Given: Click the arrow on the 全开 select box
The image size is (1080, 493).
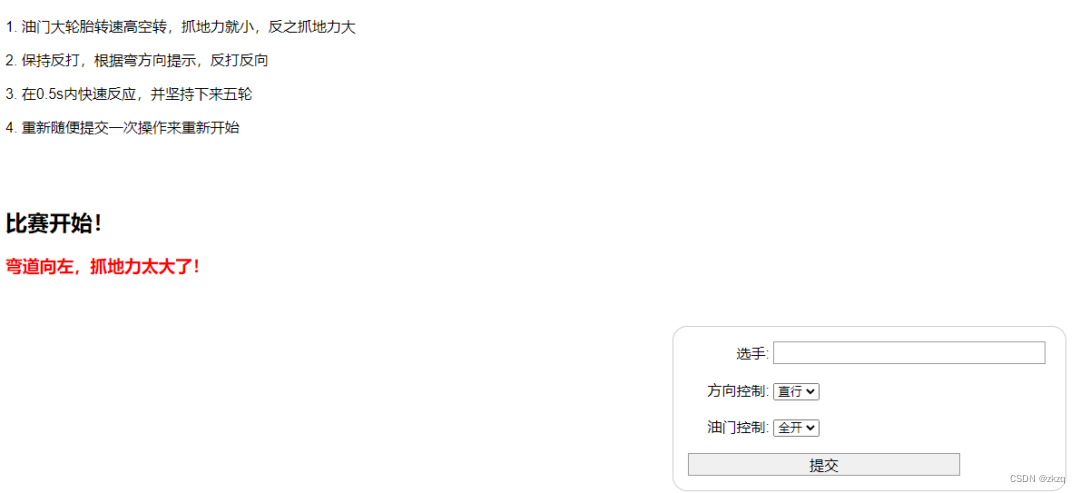Looking at the screenshot, I should [x=811, y=428].
